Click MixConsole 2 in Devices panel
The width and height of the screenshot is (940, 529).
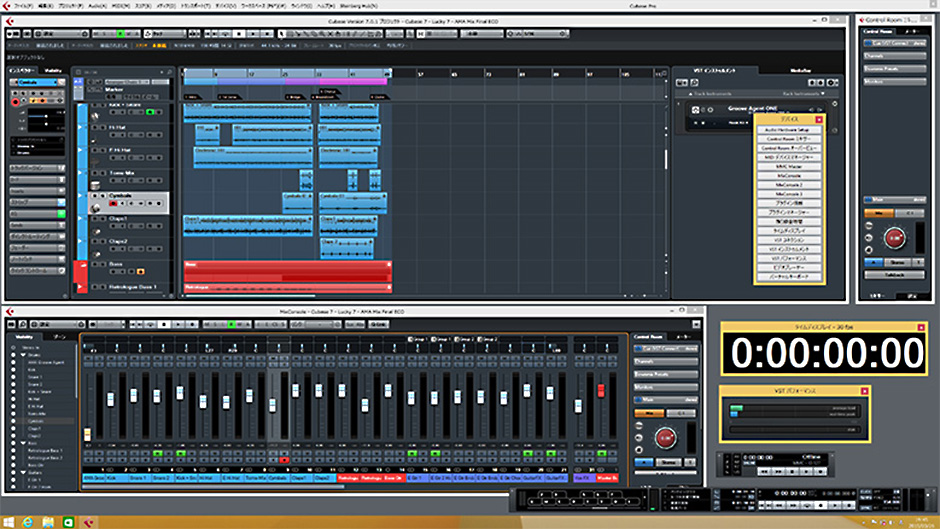click(789, 185)
